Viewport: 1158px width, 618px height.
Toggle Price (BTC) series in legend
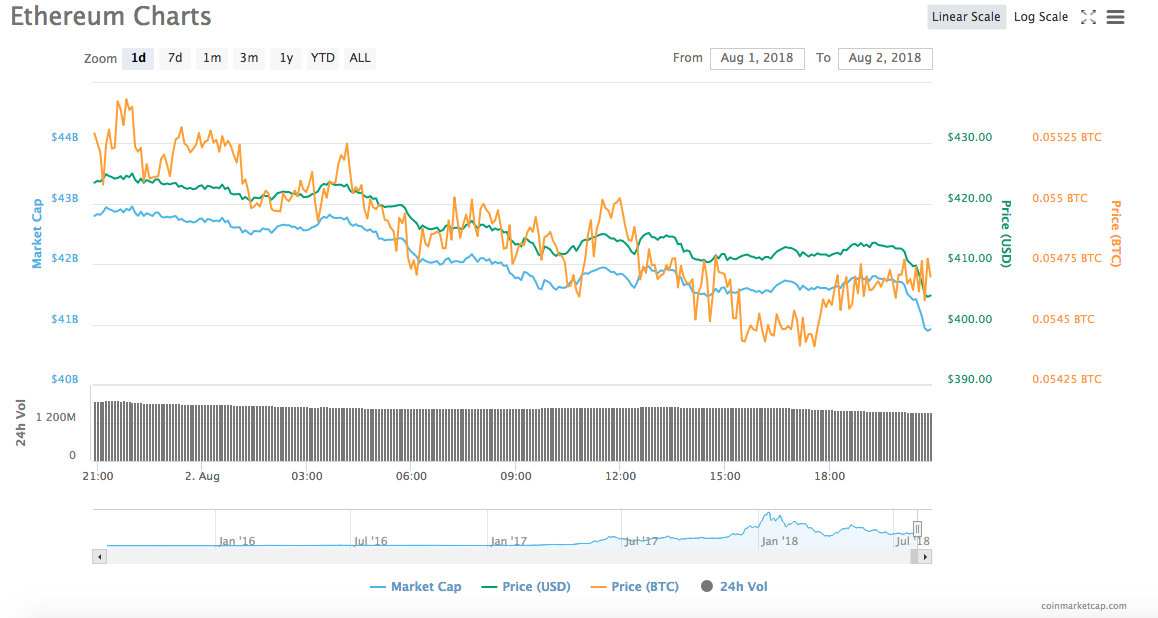coord(635,587)
